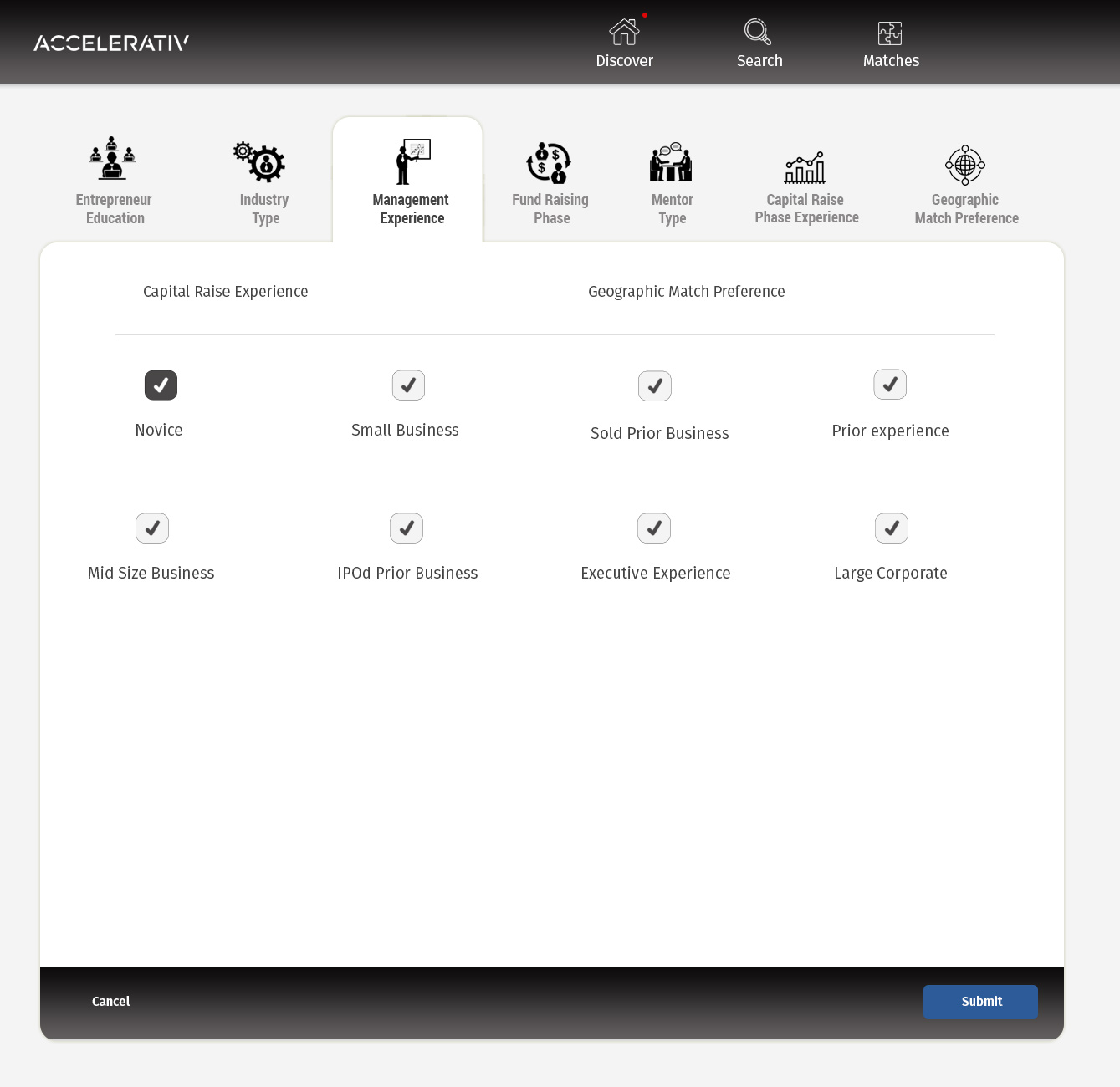1120x1087 pixels.
Task: Click the Industry Type gears icon
Action: (260, 161)
